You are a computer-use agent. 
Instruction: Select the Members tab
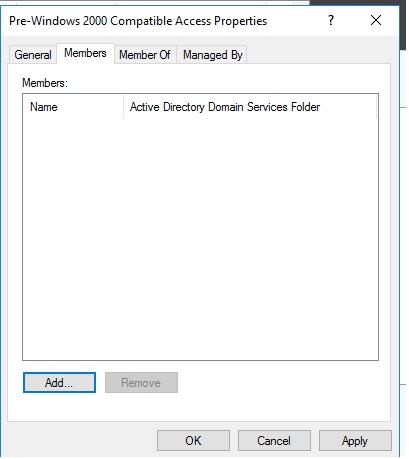(85, 53)
